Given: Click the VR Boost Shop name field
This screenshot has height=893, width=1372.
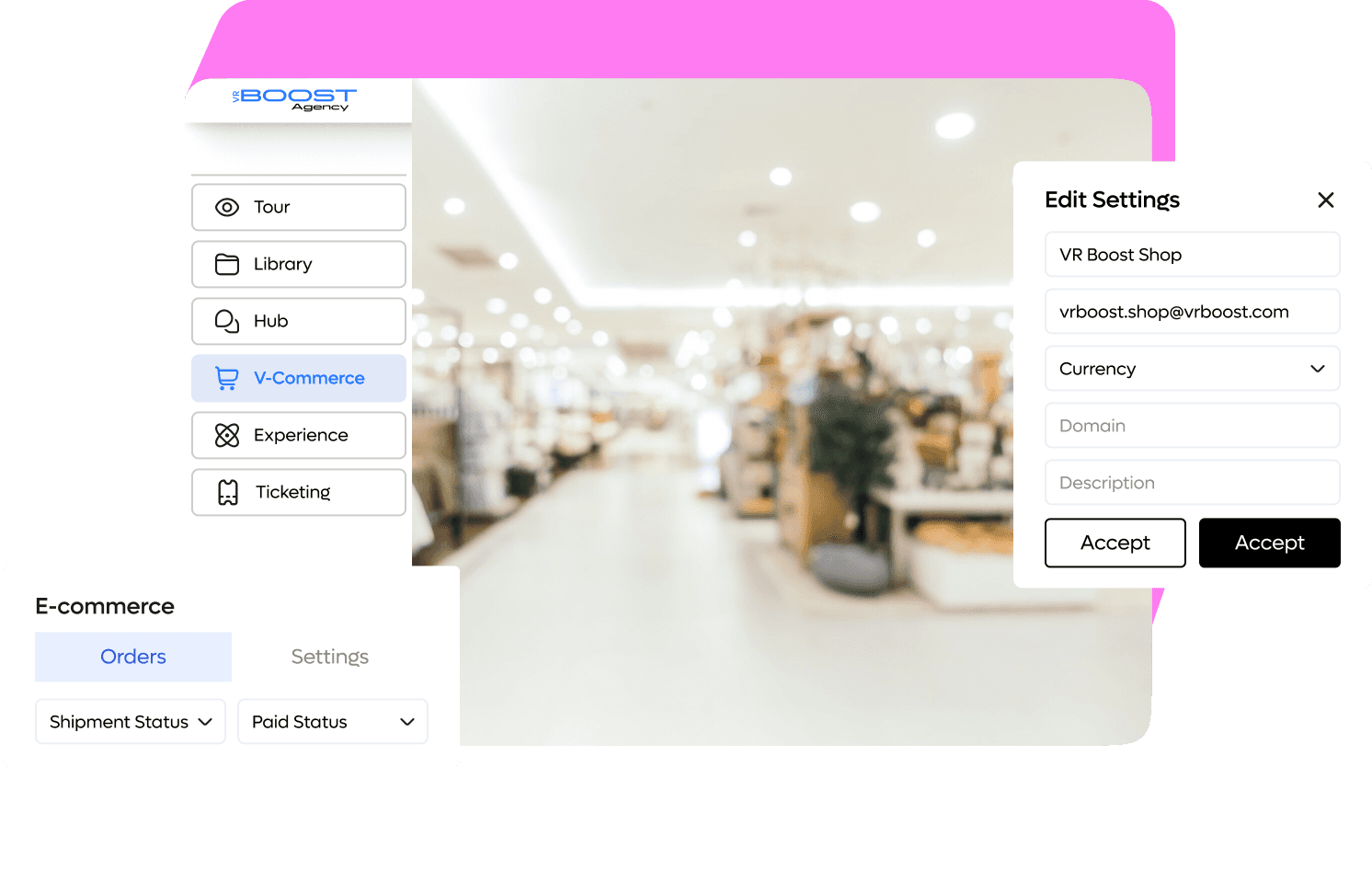Looking at the screenshot, I should coord(1192,255).
